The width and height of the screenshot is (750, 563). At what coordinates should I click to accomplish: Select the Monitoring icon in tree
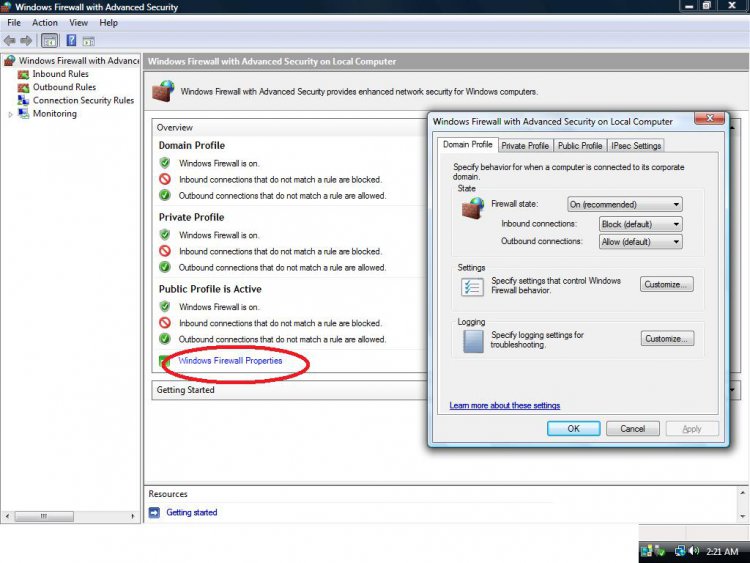pyautogui.click(x=23, y=114)
